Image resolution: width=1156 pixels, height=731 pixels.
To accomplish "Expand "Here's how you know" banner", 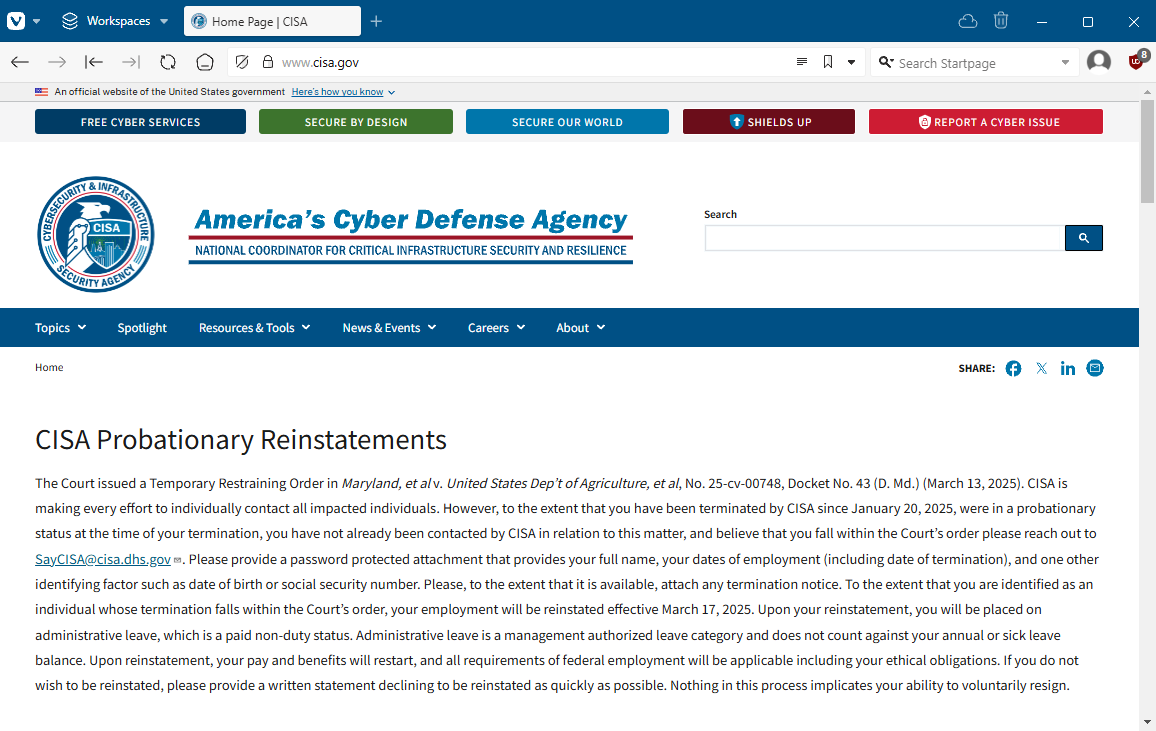I will [344, 92].
